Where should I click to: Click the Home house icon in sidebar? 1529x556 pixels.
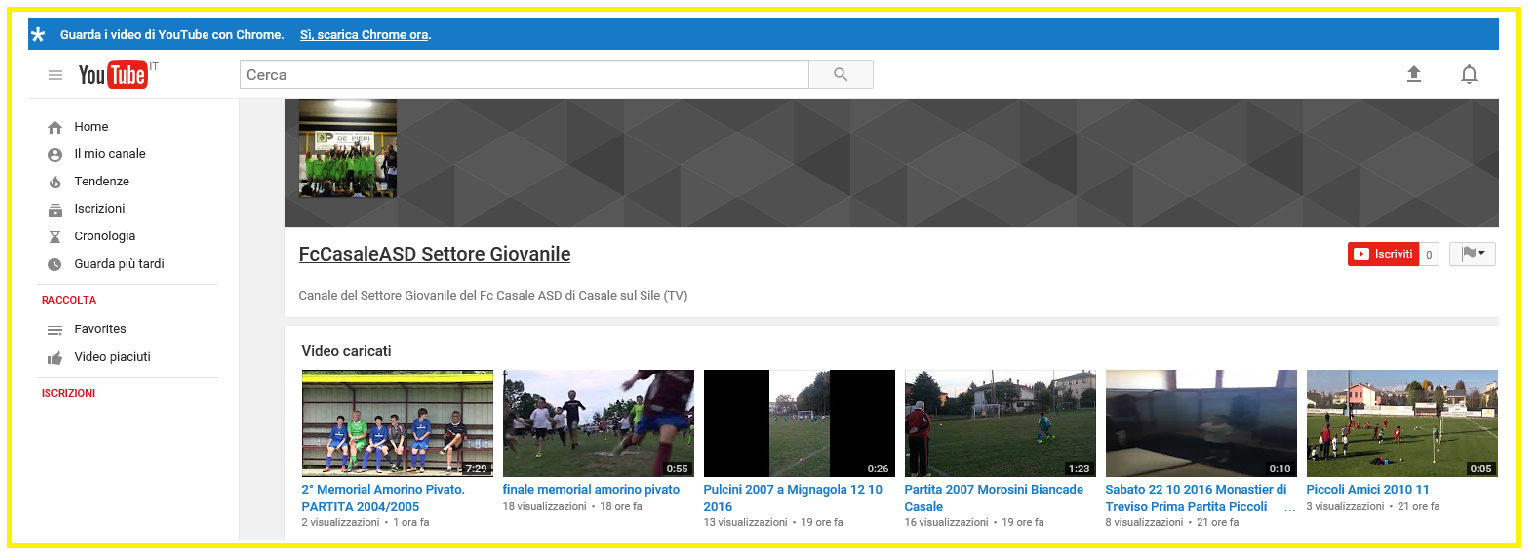pos(55,127)
